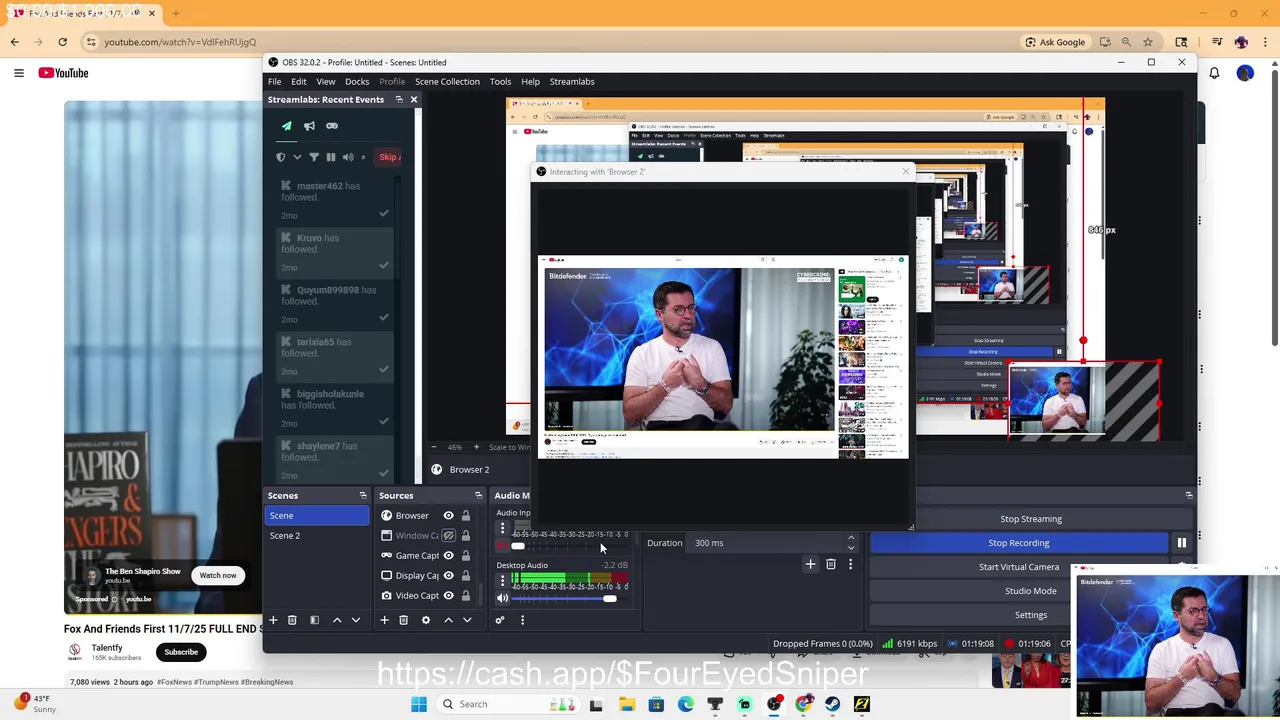Move scene up with arrow icon
This screenshot has height=720, width=1280.
click(337, 620)
